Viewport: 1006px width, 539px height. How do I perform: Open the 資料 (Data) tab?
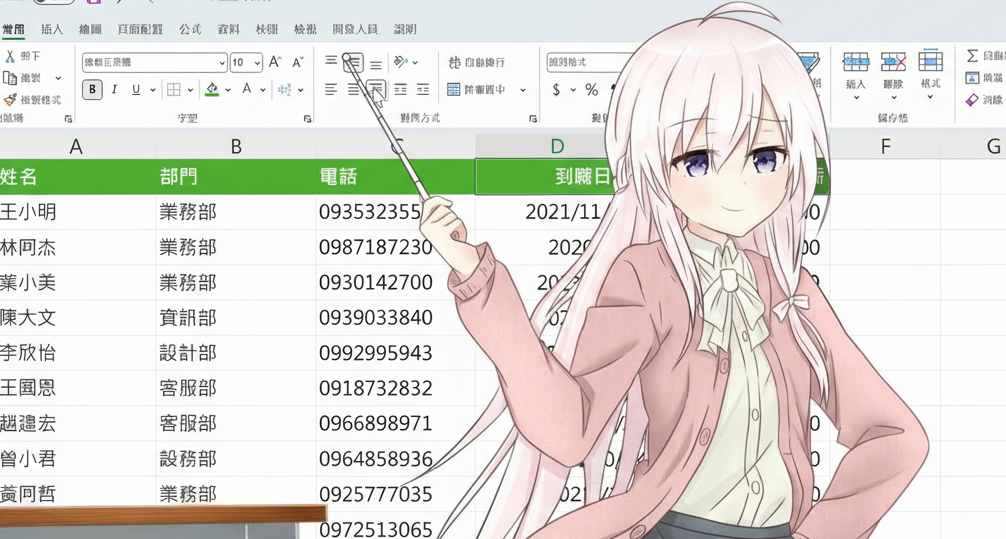click(x=228, y=29)
